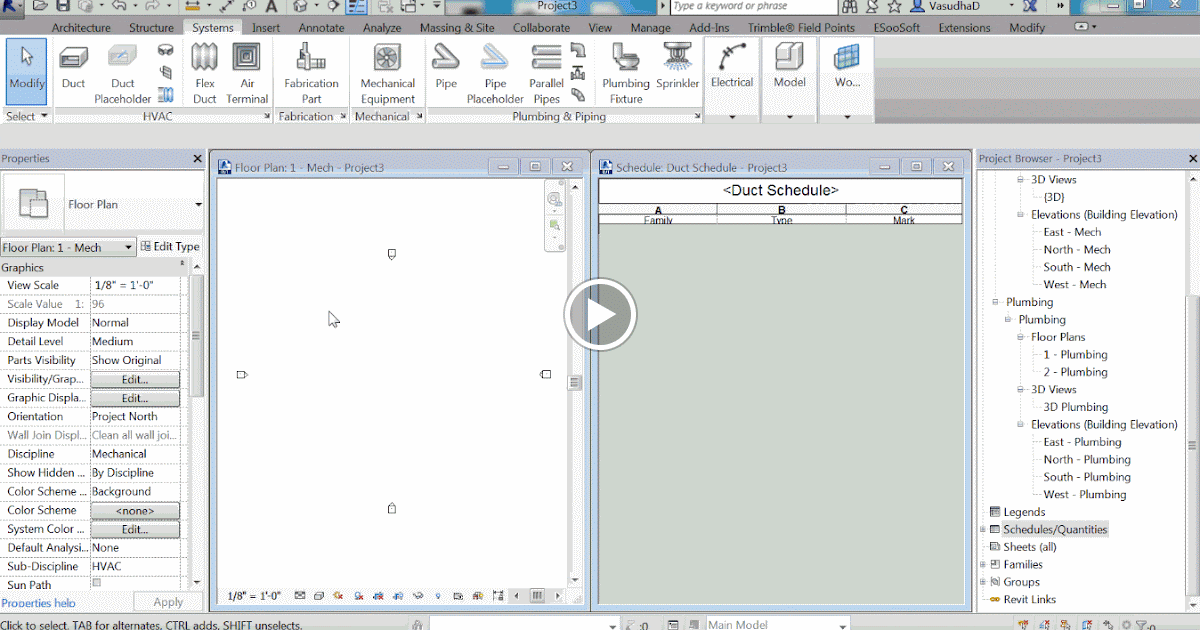Click the Color Scheme <none> button
The height and width of the screenshot is (630, 1200).
click(x=135, y=510)
